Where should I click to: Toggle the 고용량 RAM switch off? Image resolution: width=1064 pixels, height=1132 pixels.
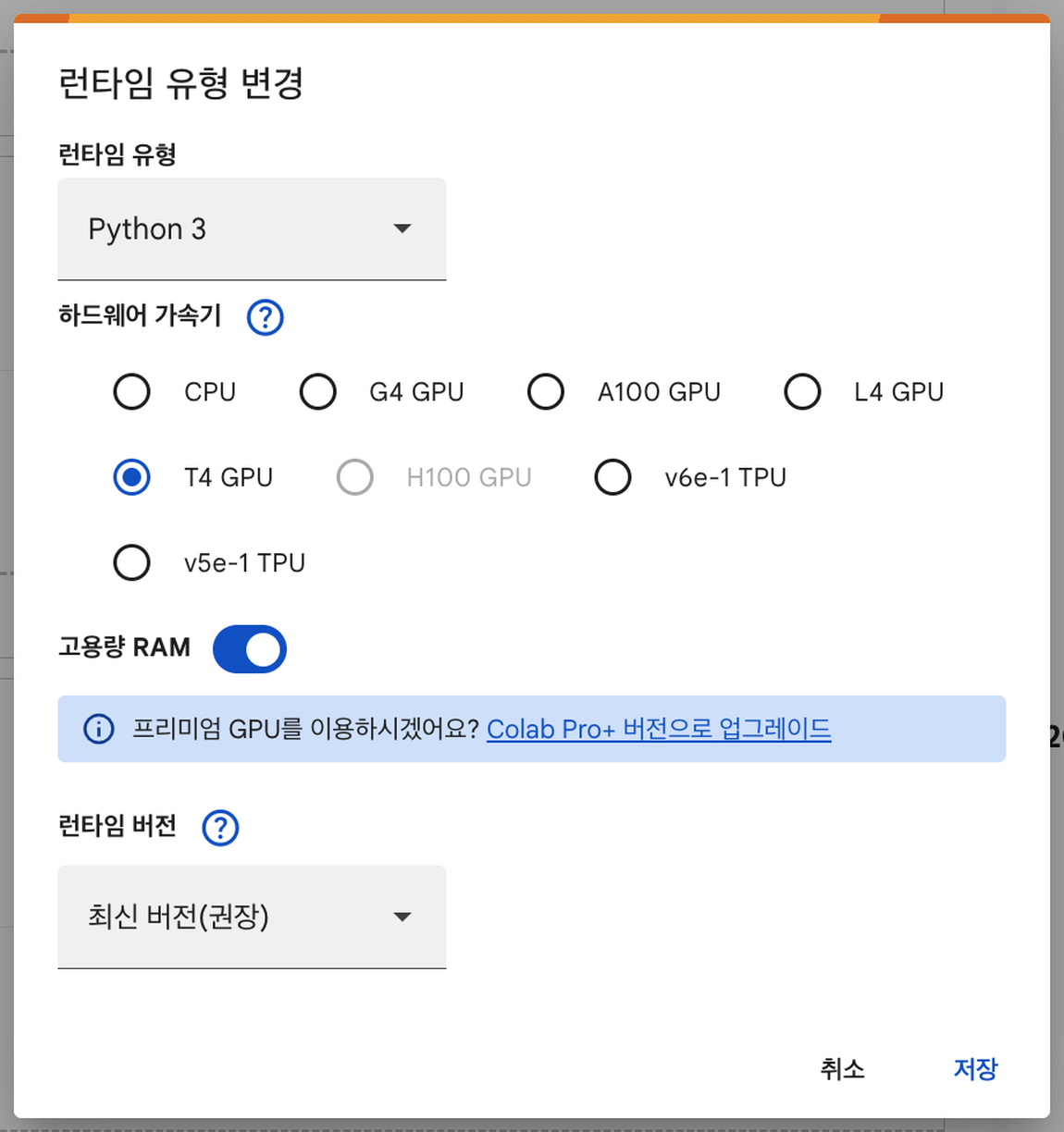click(250, 649)
